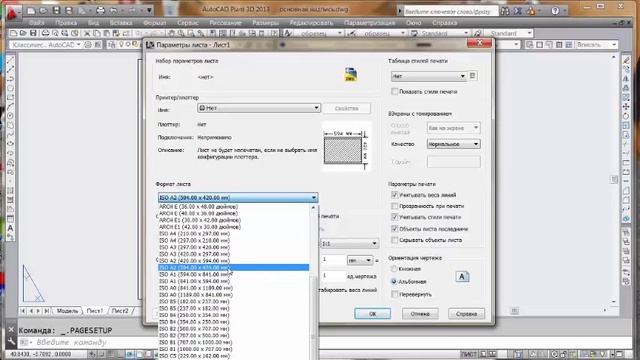The image size is (640, 360).
Task: Open the Autodesk Exchange X icon
Action: [x=518, y=11]
